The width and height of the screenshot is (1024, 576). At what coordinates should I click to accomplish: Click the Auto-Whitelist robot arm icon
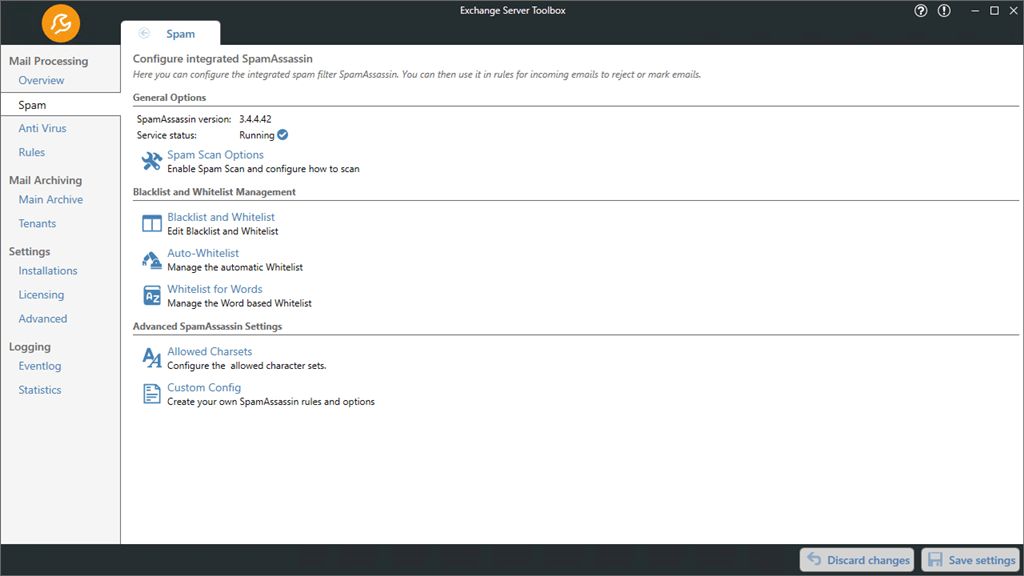click(x=151, y=260)
